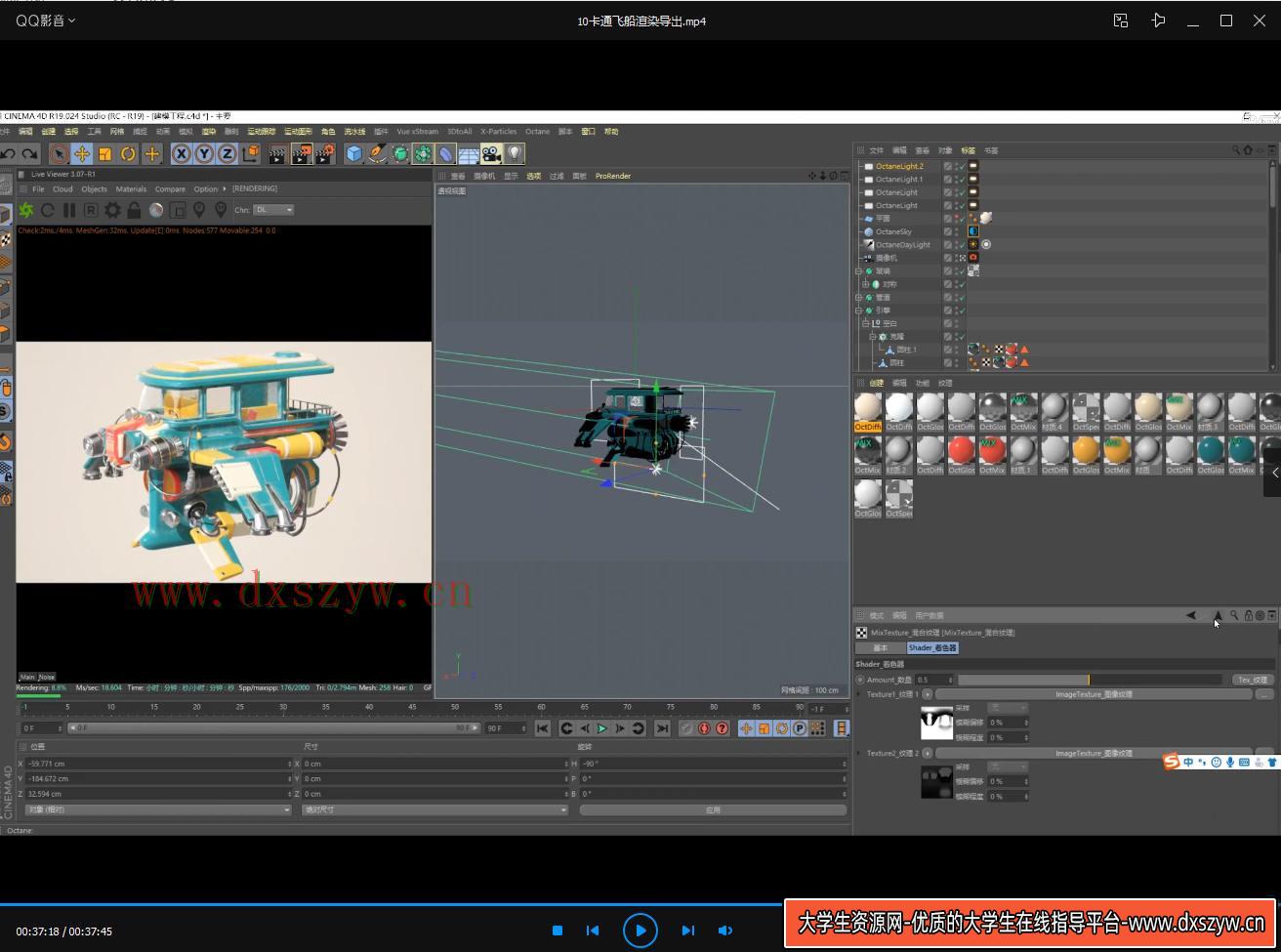This screenshot has height=952, width=1281.
Task: Expand the 对称 object tree node
Action: click(x=866, y=284)
